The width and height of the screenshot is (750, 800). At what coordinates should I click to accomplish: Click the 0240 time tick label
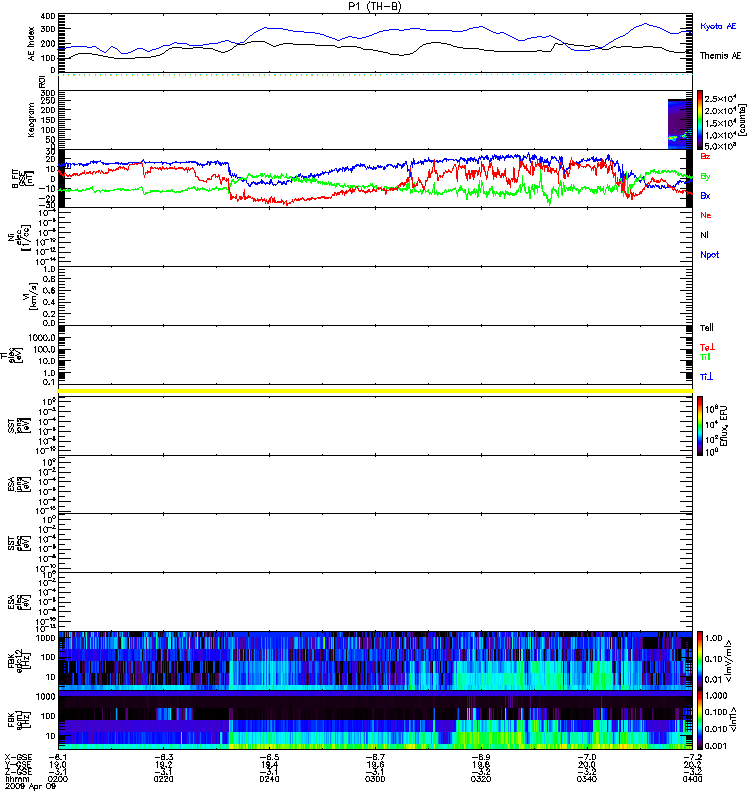(x=269, y=779)
